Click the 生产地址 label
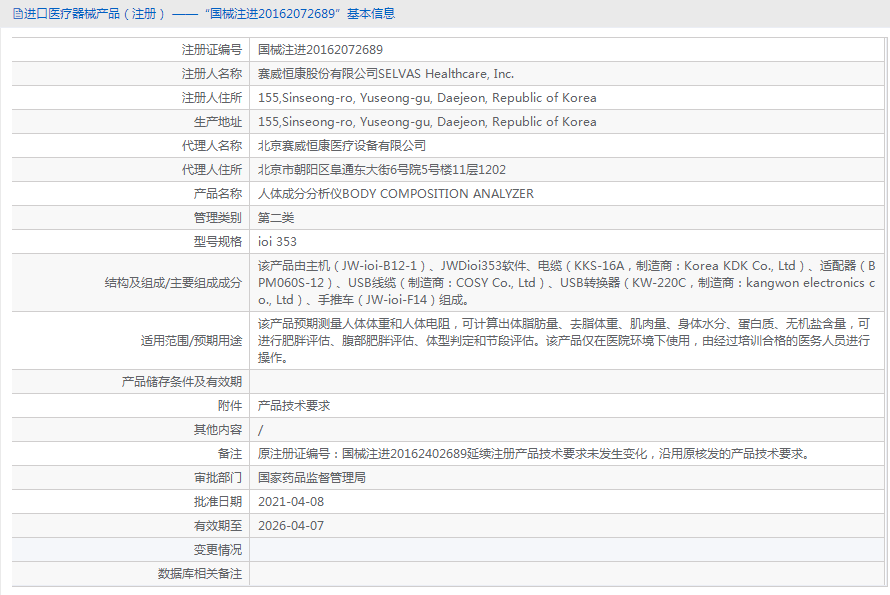890x595 pixels. (x=218, y=122)
